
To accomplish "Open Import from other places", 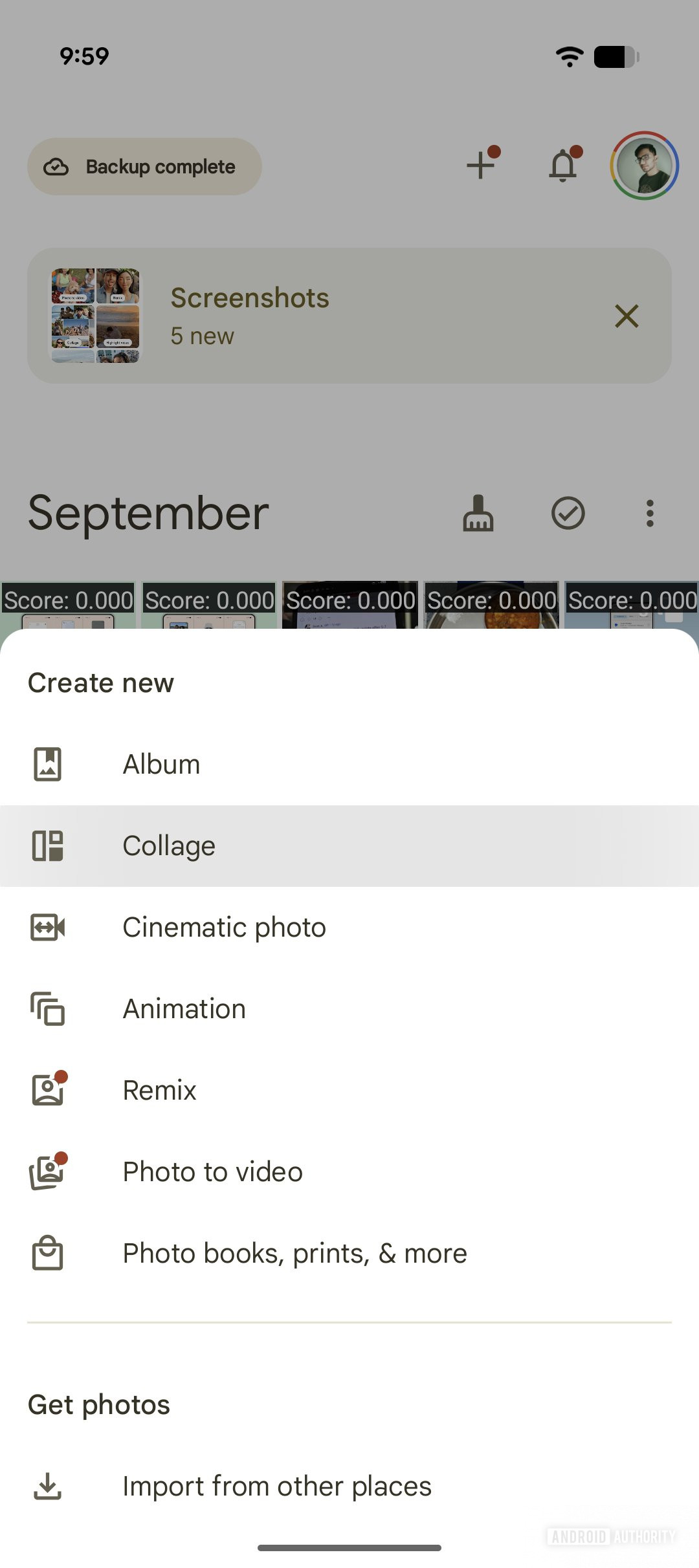I will click(277, 1486).
